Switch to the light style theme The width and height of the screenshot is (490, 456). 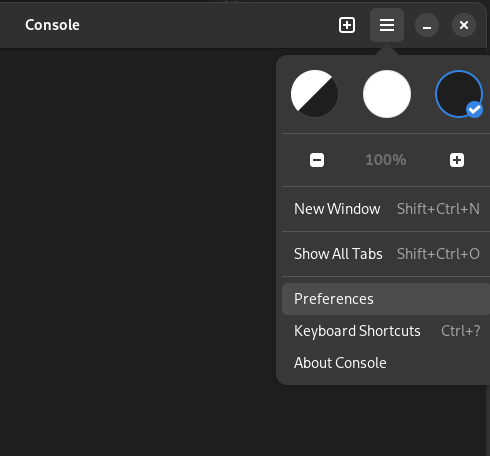(387, 94)
